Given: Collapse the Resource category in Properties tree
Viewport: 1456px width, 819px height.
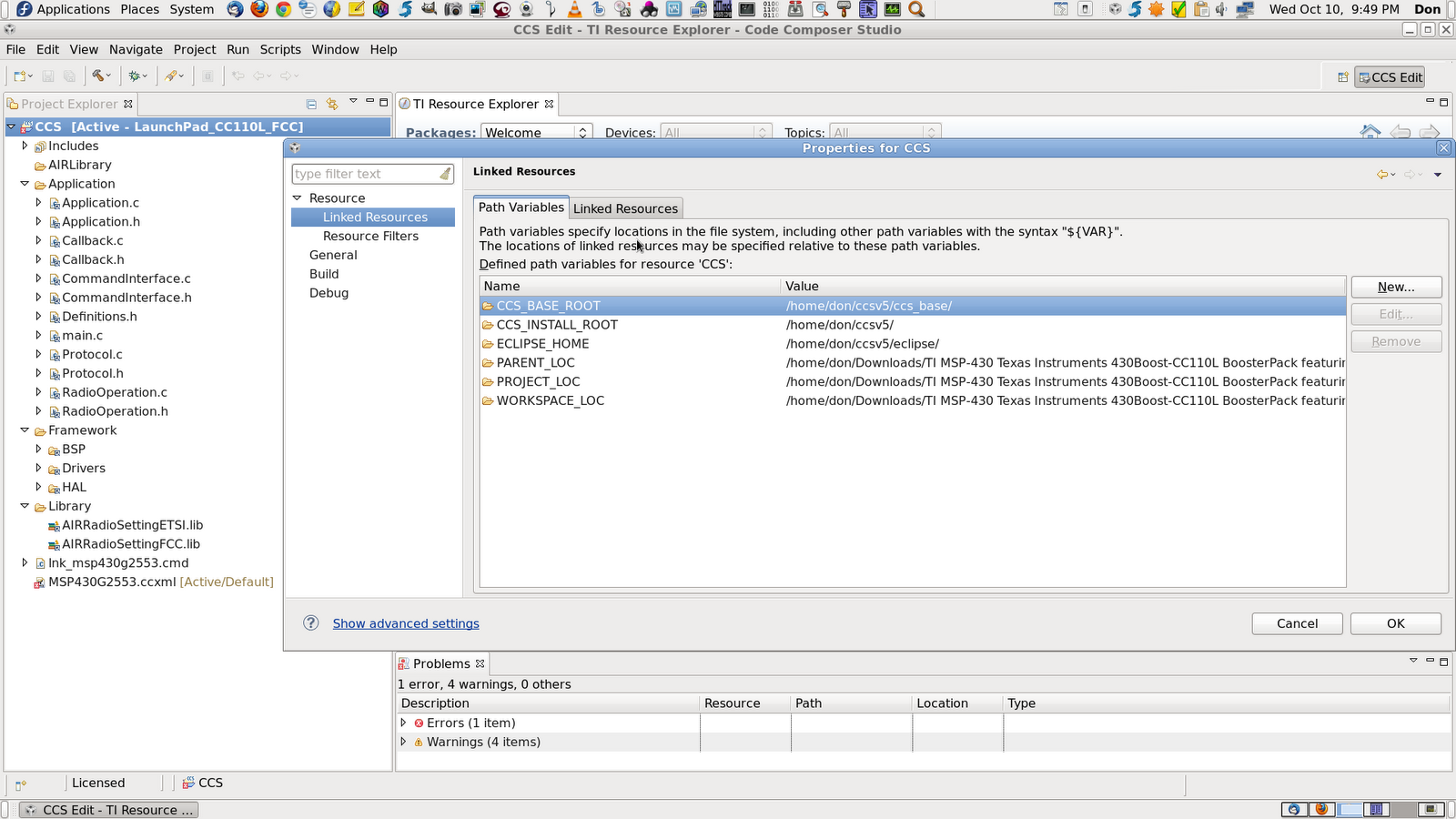Looking at the screenshot, I should click(x=297, y=197).
